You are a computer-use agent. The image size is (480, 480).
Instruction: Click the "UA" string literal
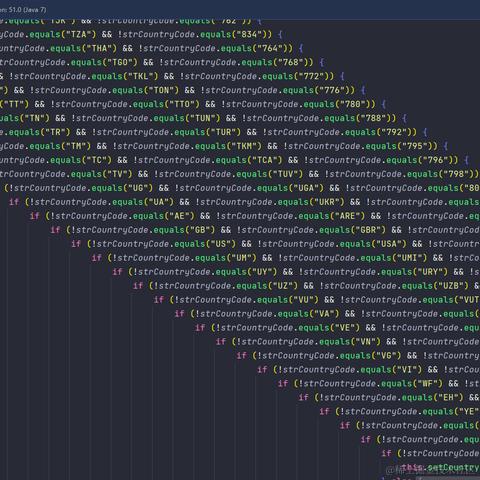click(x=159, y=202)
